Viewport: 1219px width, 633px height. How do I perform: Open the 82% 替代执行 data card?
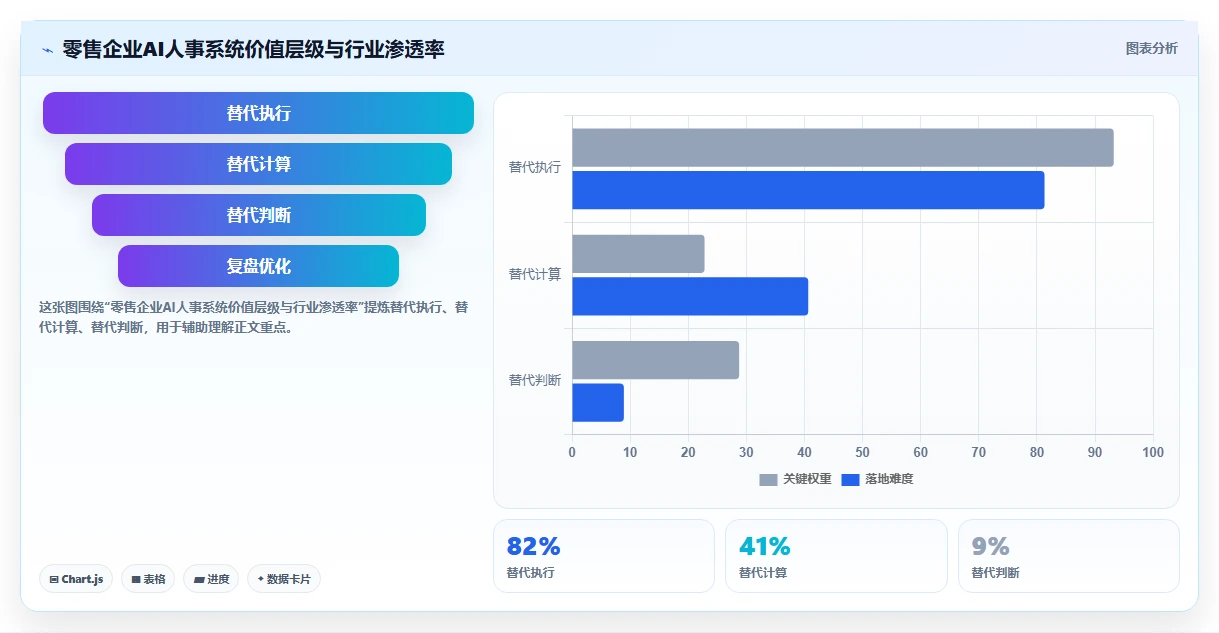tap(604, 556)
